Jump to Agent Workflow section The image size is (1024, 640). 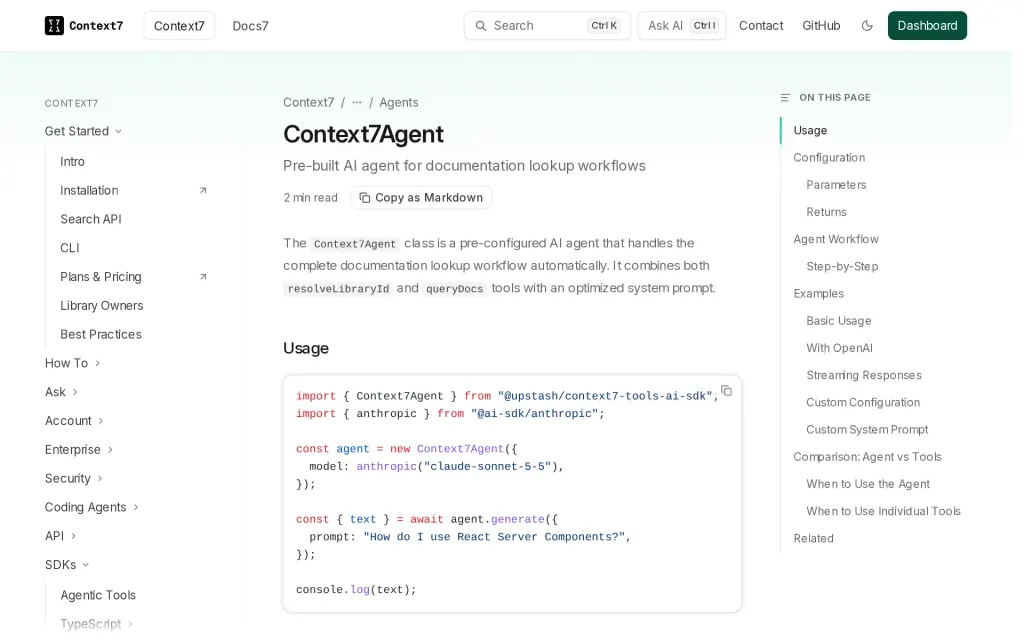(836, 239)
